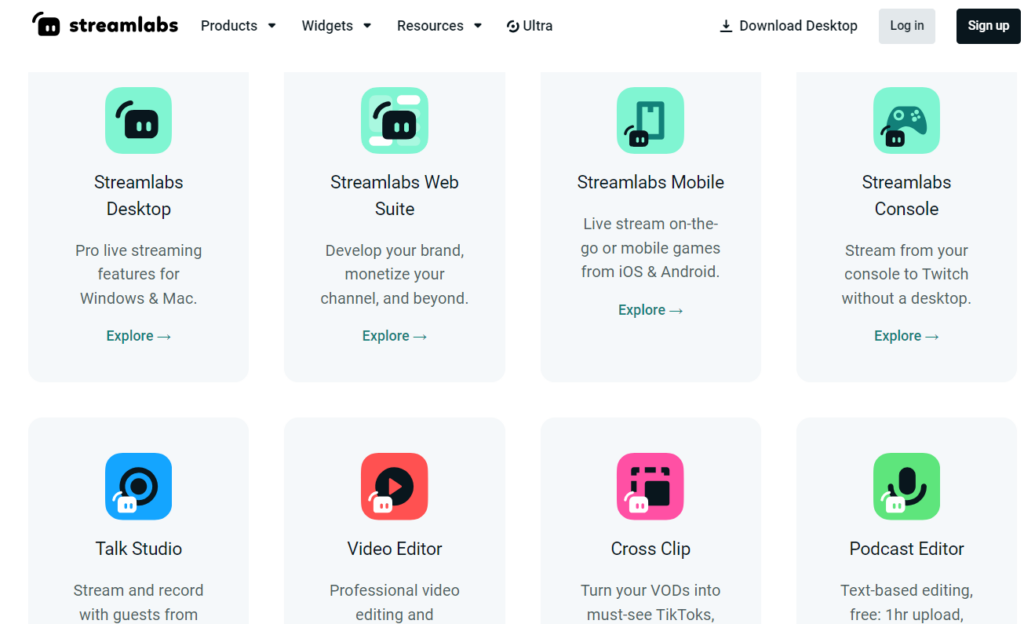Click the download arrow icon

(726, 26)
